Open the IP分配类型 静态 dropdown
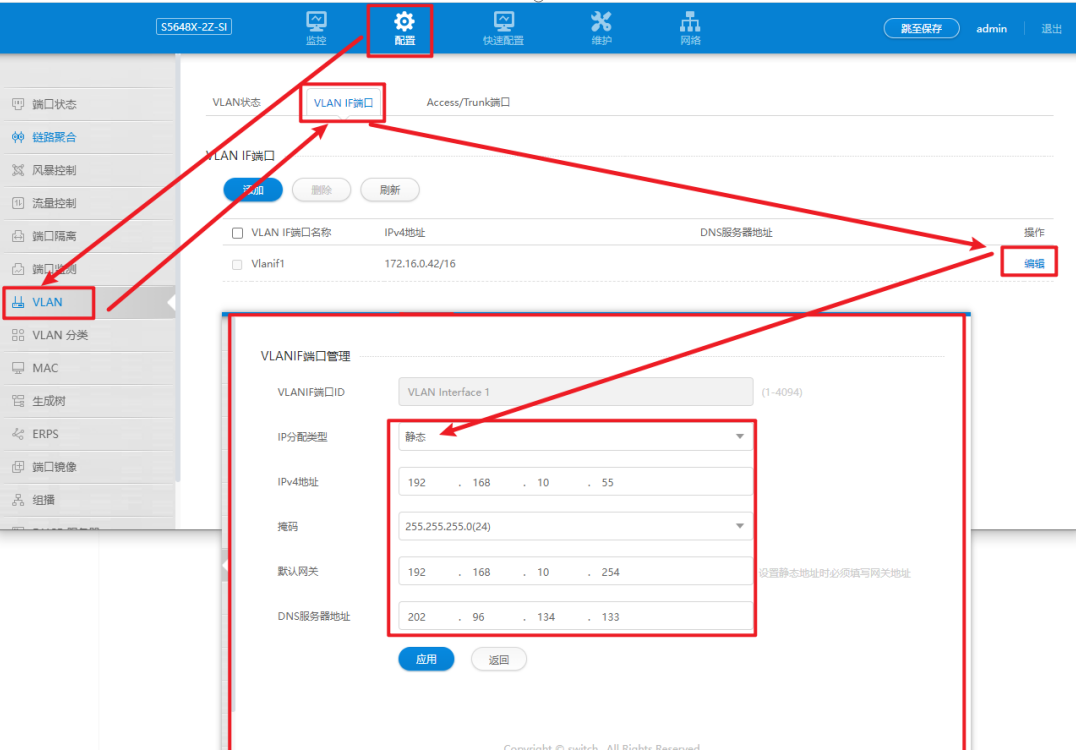Screen dimensions: 1076x750 575,436
